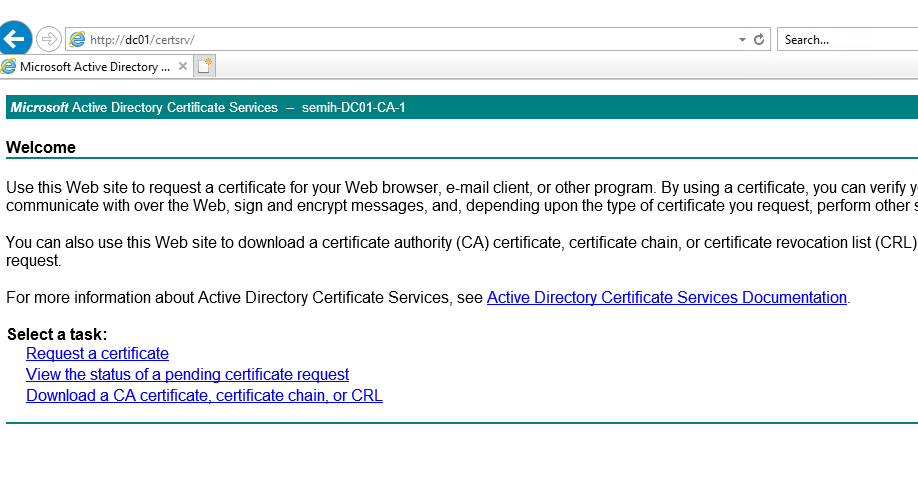Click the 'Select a task:' label

tap(57, 334)
